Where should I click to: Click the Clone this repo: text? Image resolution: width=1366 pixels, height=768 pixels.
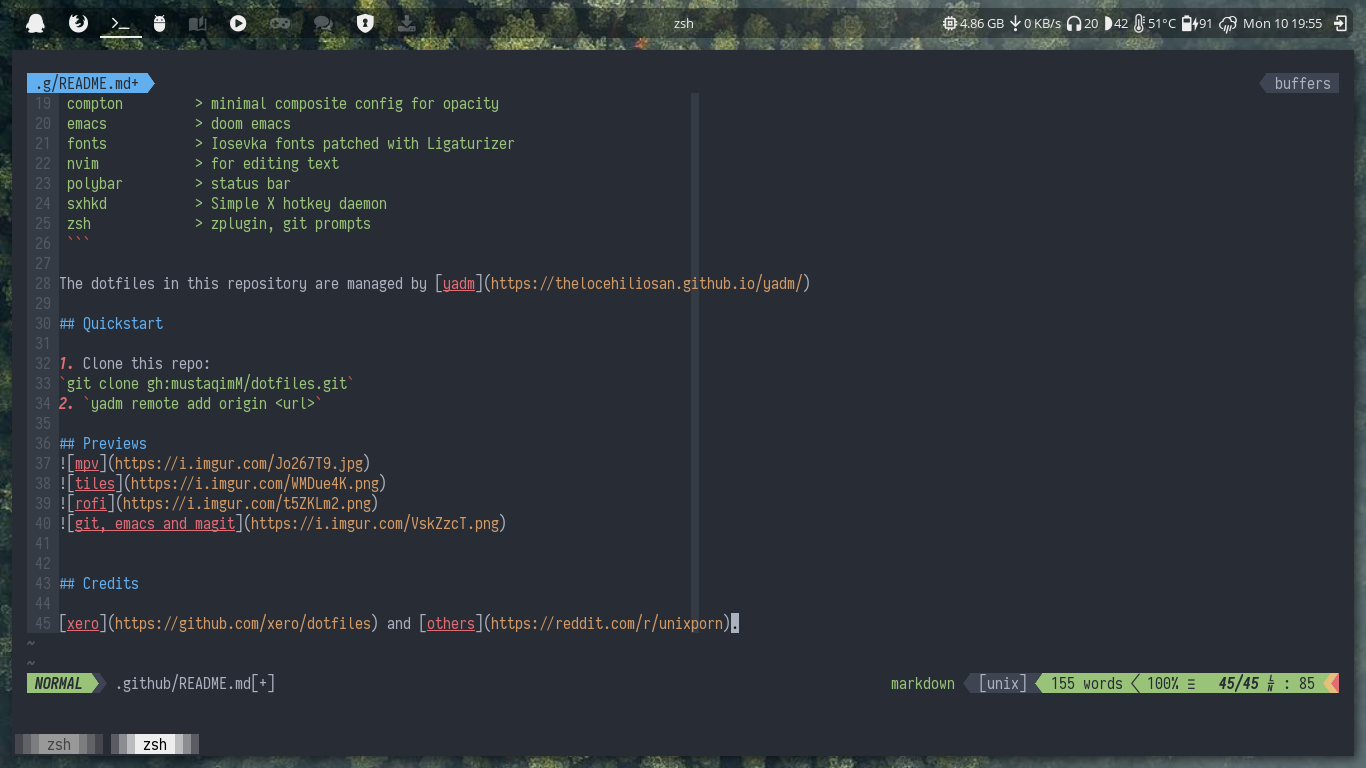tap(147, 364)
